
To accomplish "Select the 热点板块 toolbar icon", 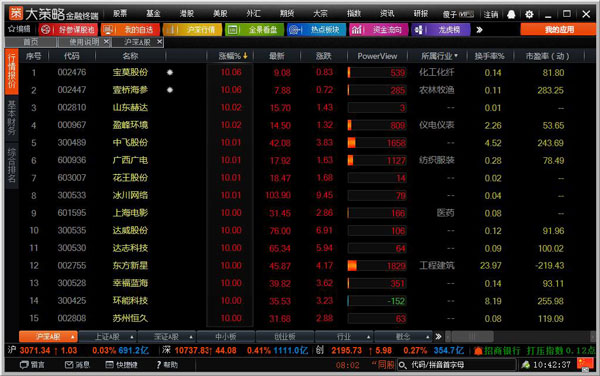I will [295, 29].
